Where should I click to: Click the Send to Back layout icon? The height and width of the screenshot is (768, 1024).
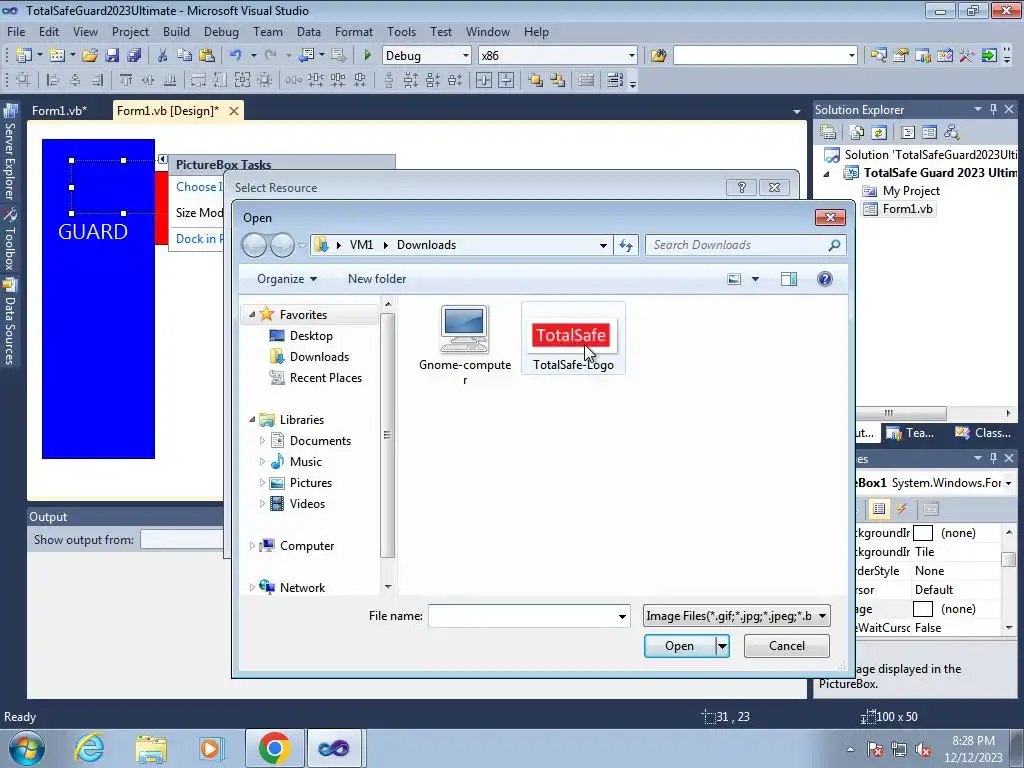click(x=558, y=80)
